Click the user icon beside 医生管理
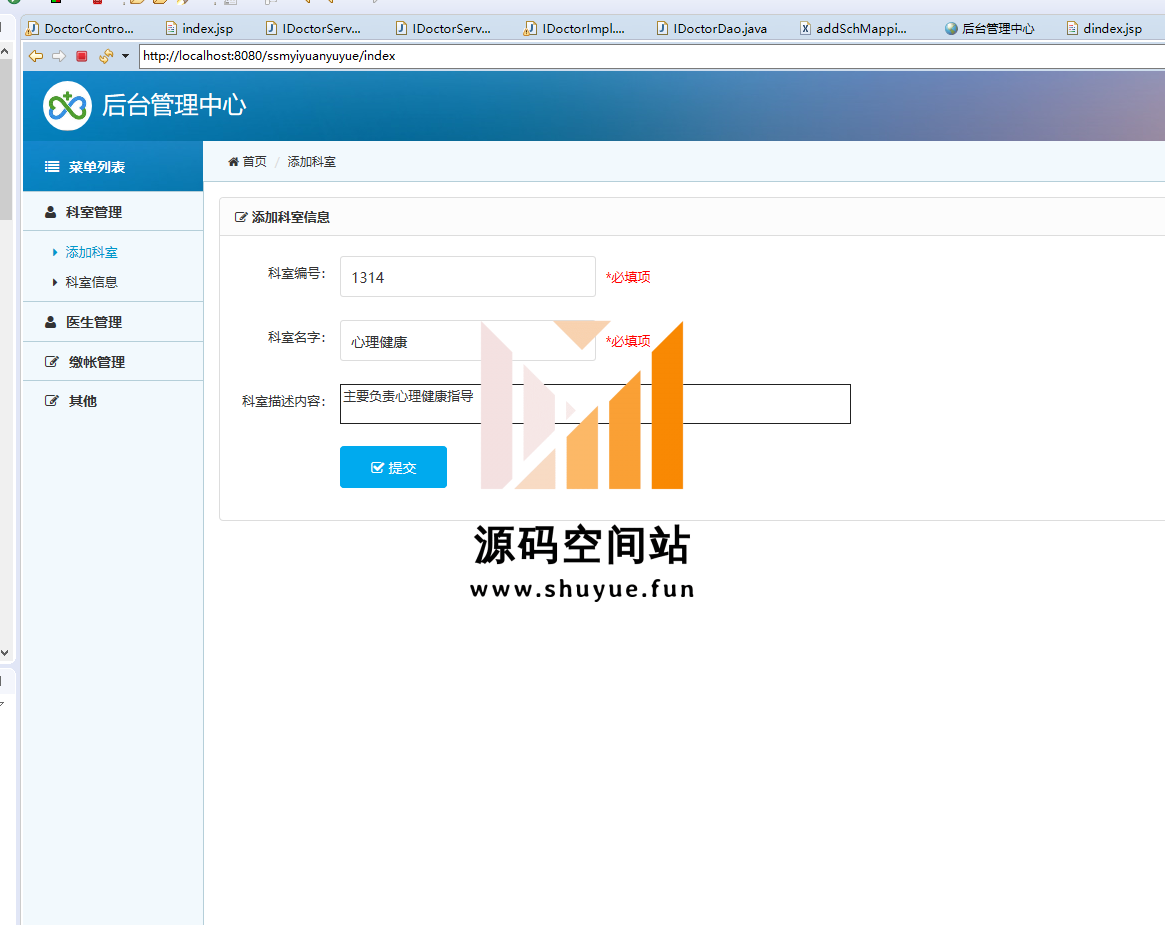Image resolution: width=1165 pixels, height=925 pixels. 51,322
